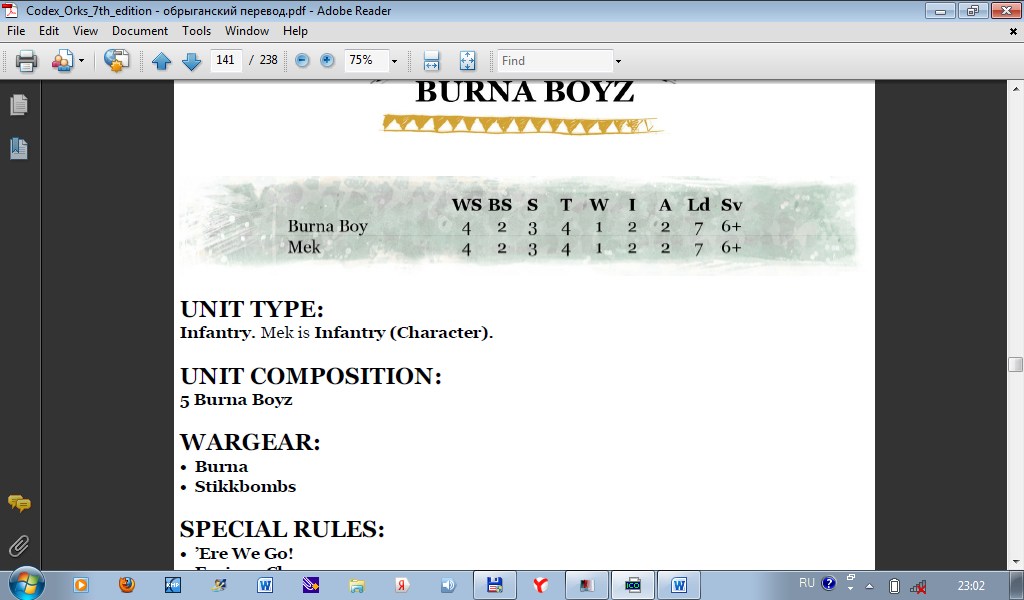Click the scrollbar up arrow
The width and height of the screenshot is (1024, 600).
[1015, 88]
